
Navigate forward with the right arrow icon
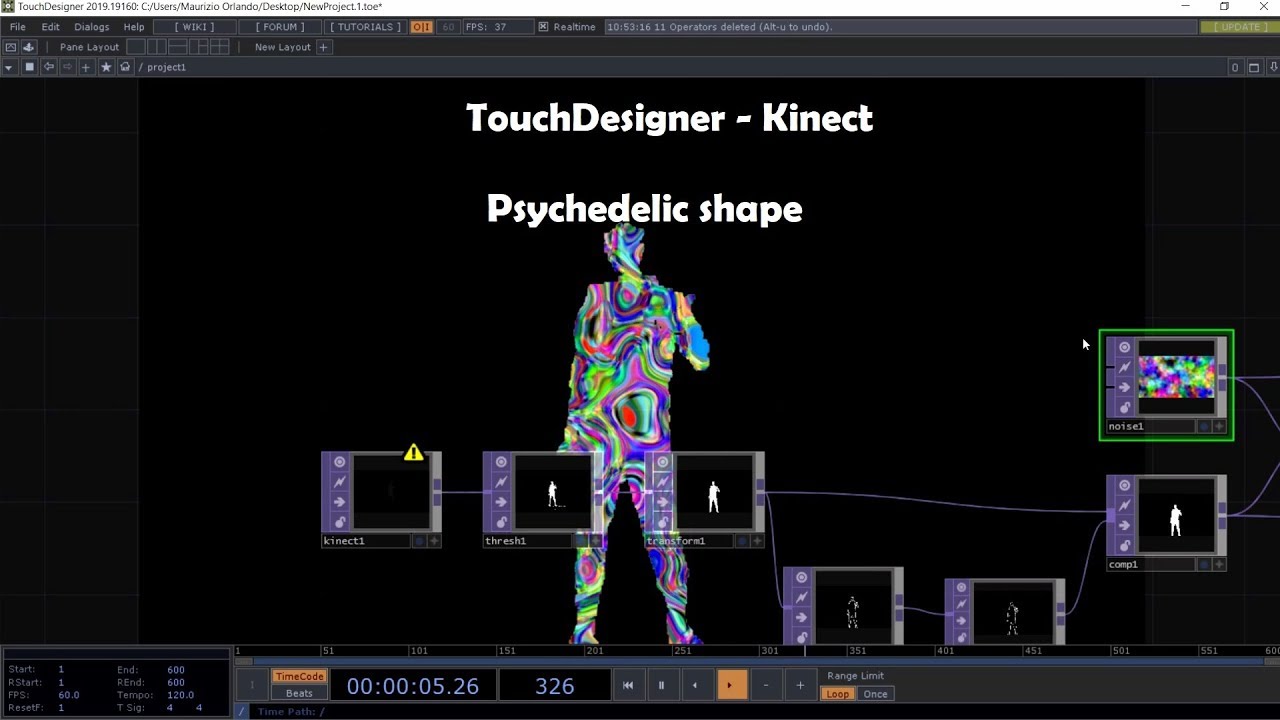click(x=67, y=67)
